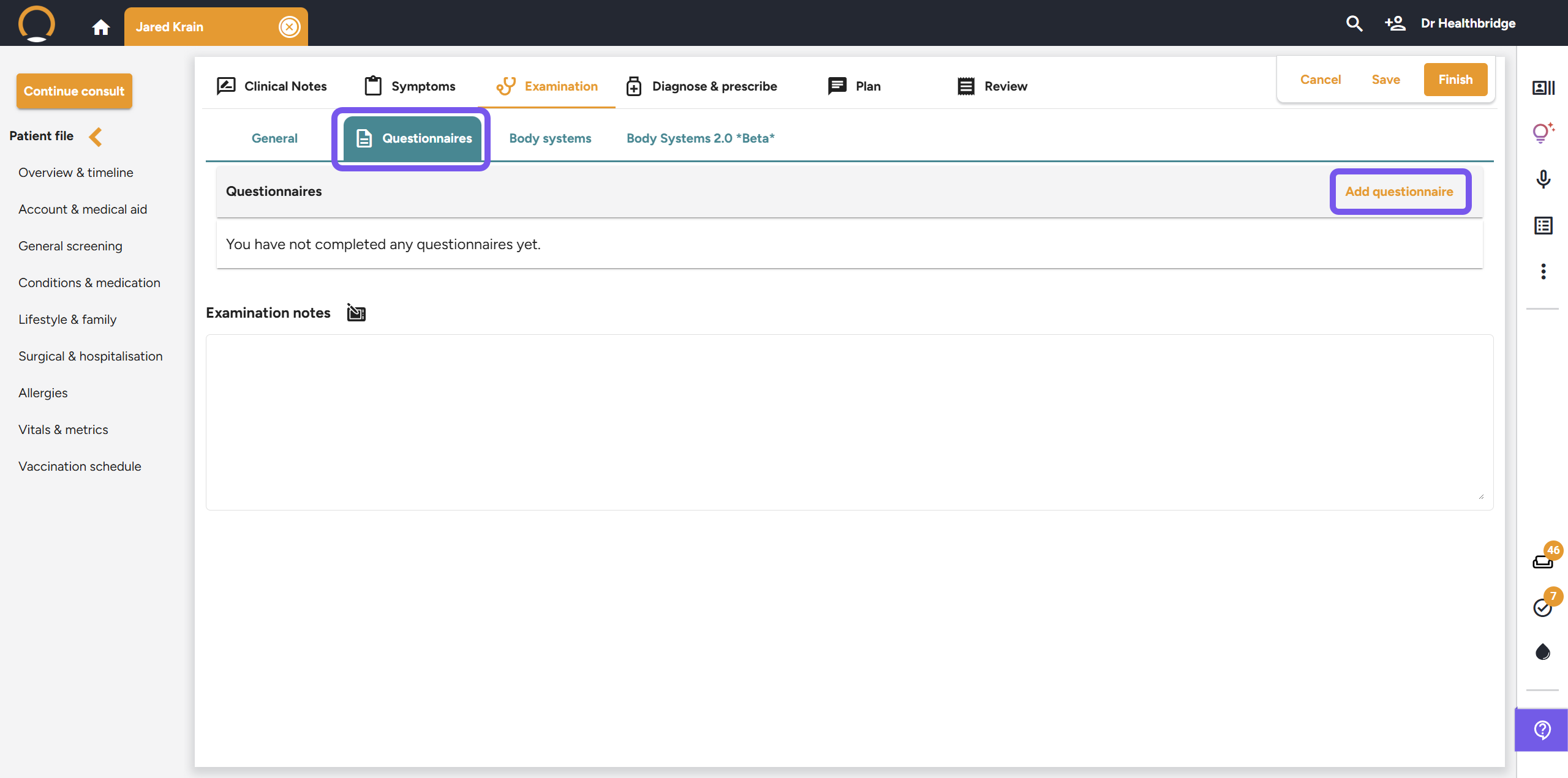
Task: Switch to the Body systems tab
Action: point(549,138)
